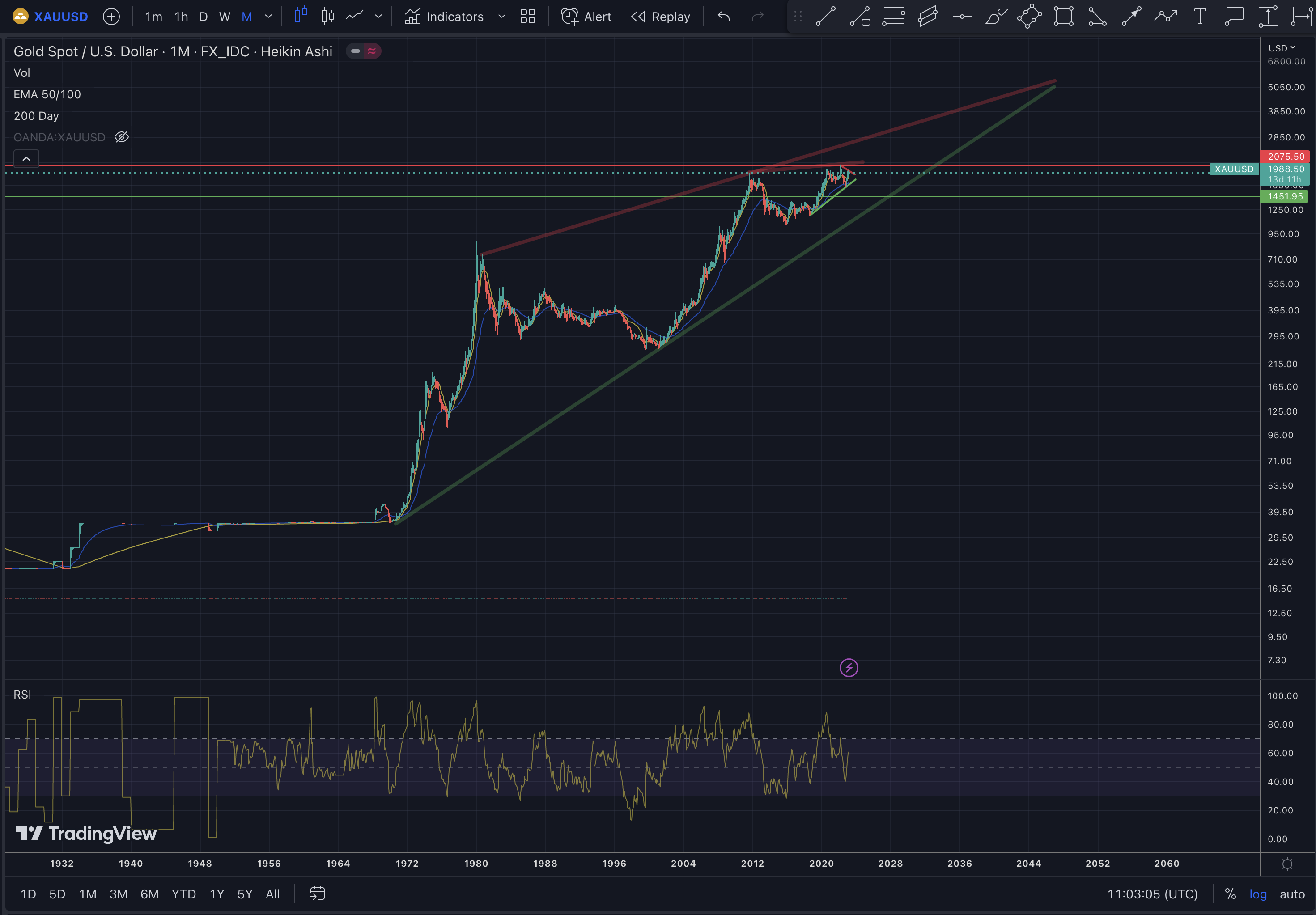Select the 5Y date range

pyautogui.click(x=245, y=894)
